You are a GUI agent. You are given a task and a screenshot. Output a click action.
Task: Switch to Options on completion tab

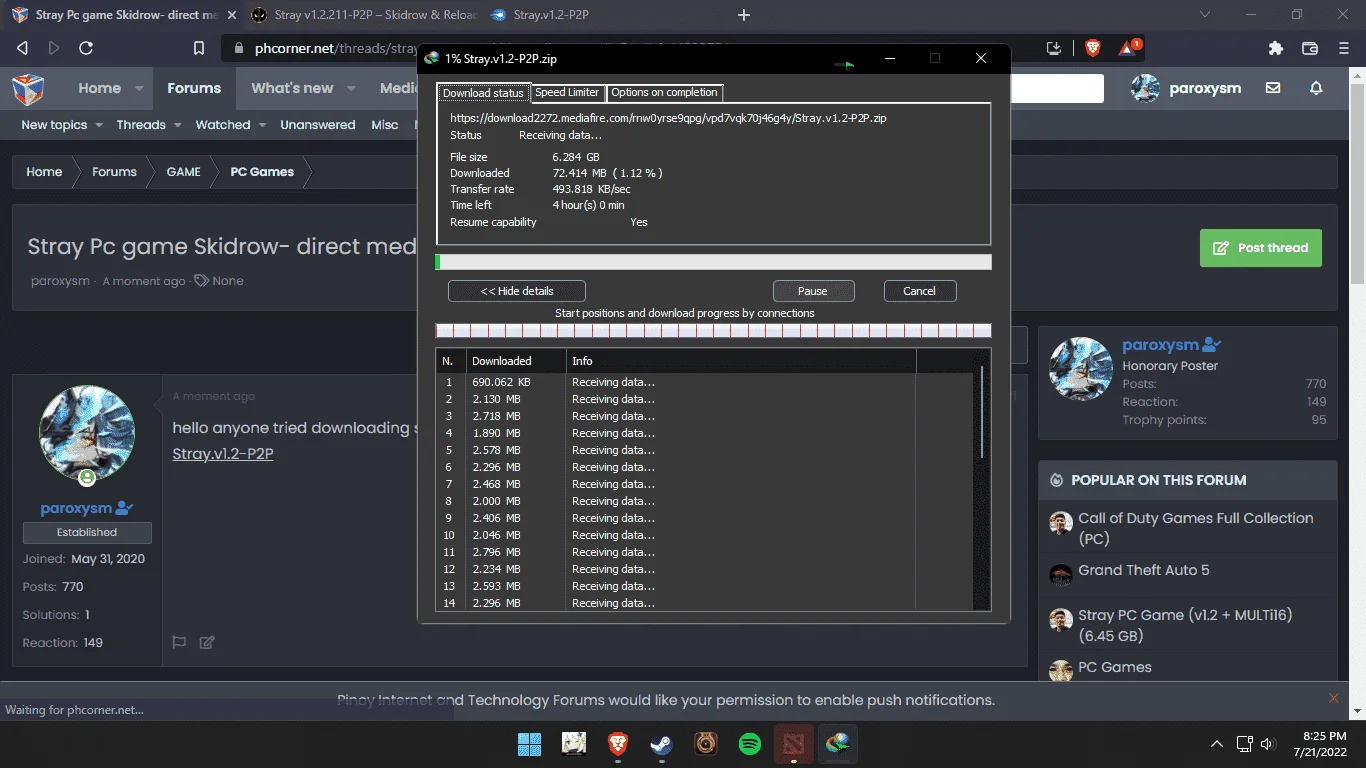tap(664, 92)
